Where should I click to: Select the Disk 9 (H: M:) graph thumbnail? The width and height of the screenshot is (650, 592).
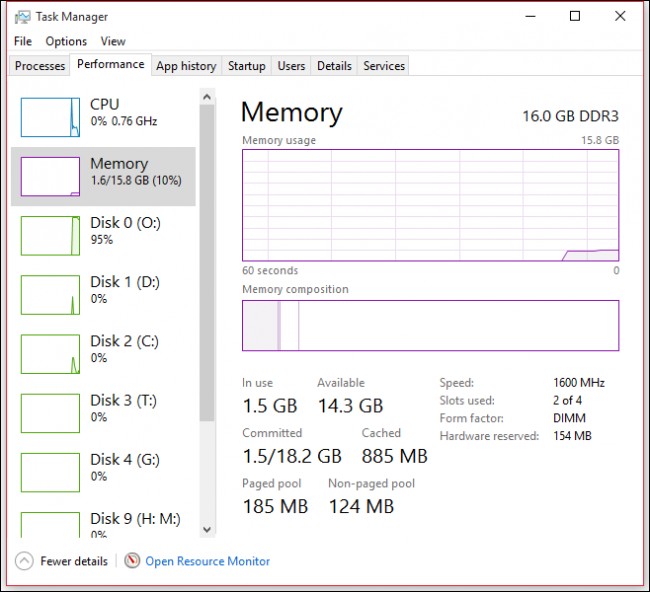(x=50, y=525)
